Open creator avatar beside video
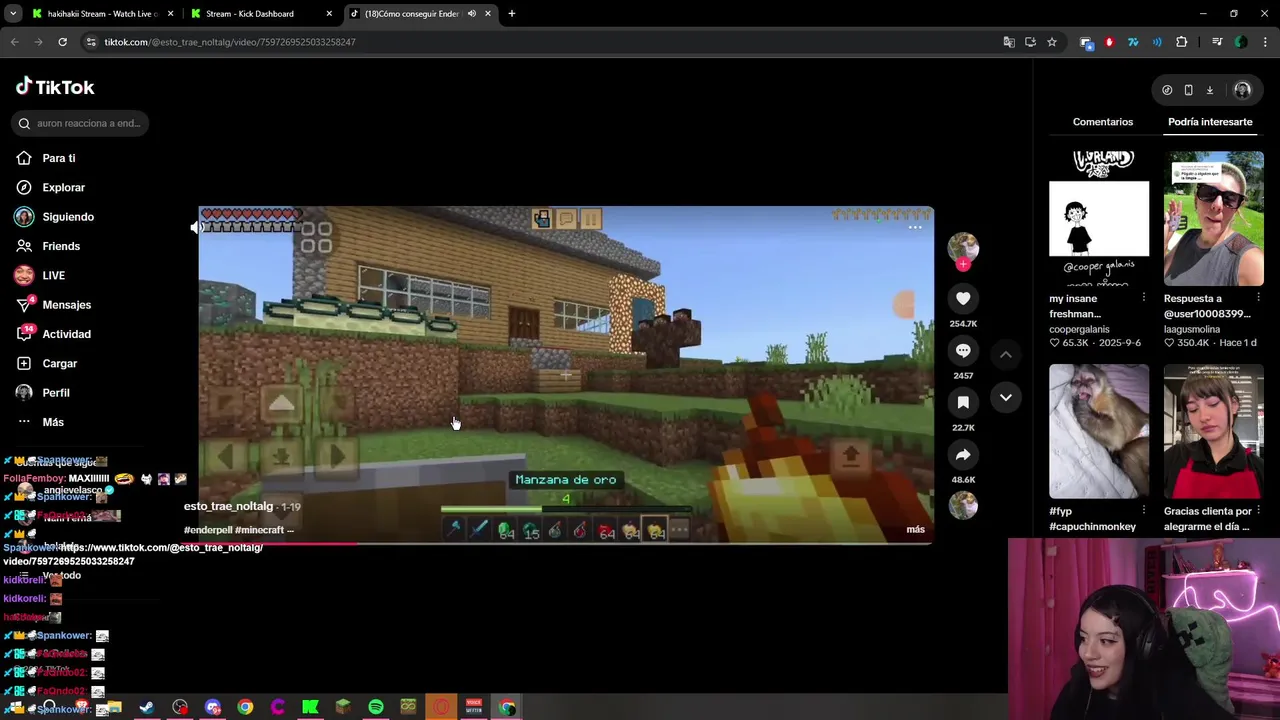Screen dimensions: 1280x720 tap(963, 247)
